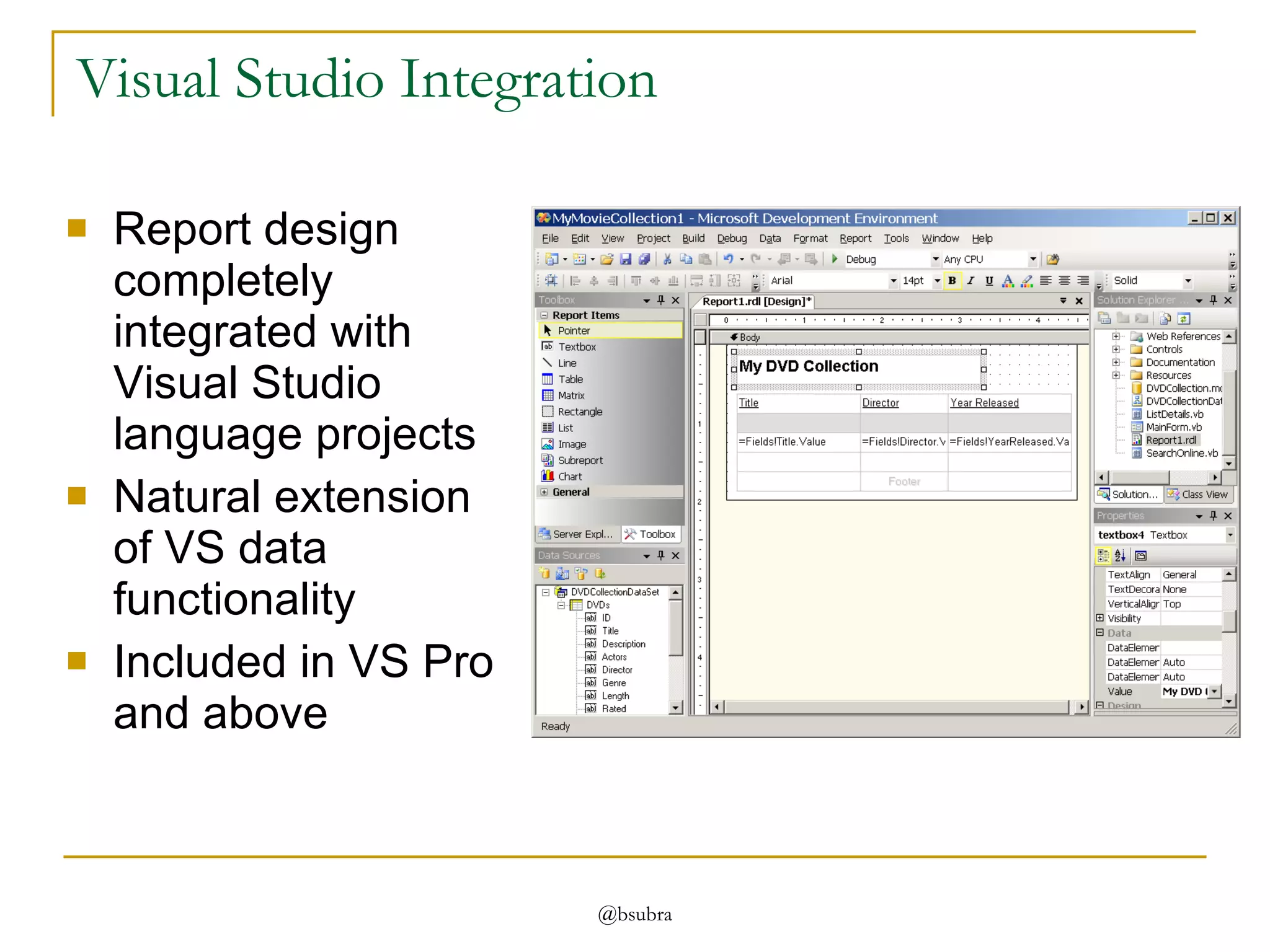Click the Align Lefts layout icon
The image size is (1270, 952).
click(x=575, y=281)
